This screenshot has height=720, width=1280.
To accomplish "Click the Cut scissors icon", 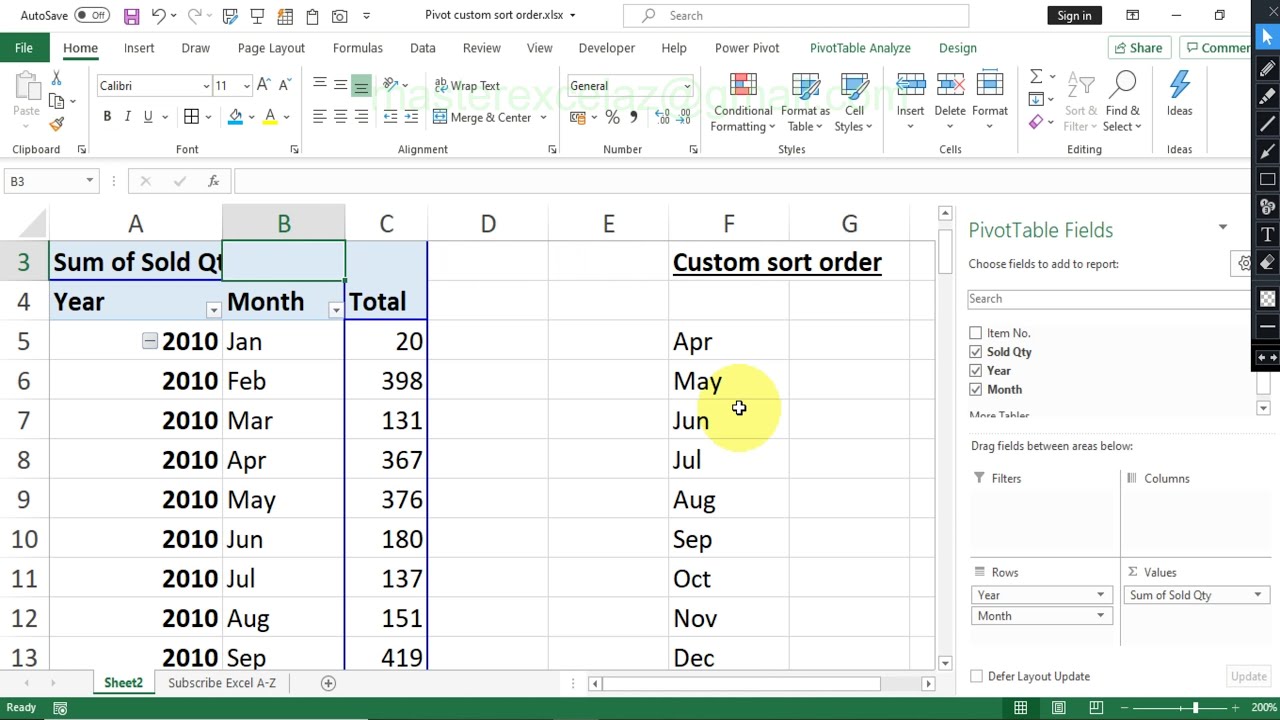I will point(56,79).
